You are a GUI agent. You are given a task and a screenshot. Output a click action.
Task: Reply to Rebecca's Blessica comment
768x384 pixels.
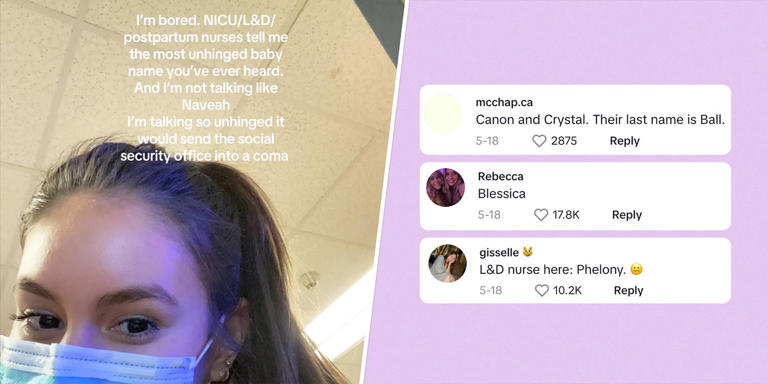(627, 215)
